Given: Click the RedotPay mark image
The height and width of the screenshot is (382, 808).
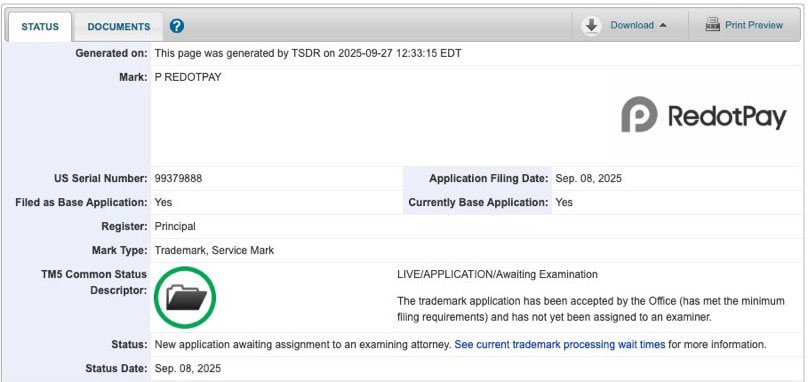Looking at the screenshot, I should (703, 114).
